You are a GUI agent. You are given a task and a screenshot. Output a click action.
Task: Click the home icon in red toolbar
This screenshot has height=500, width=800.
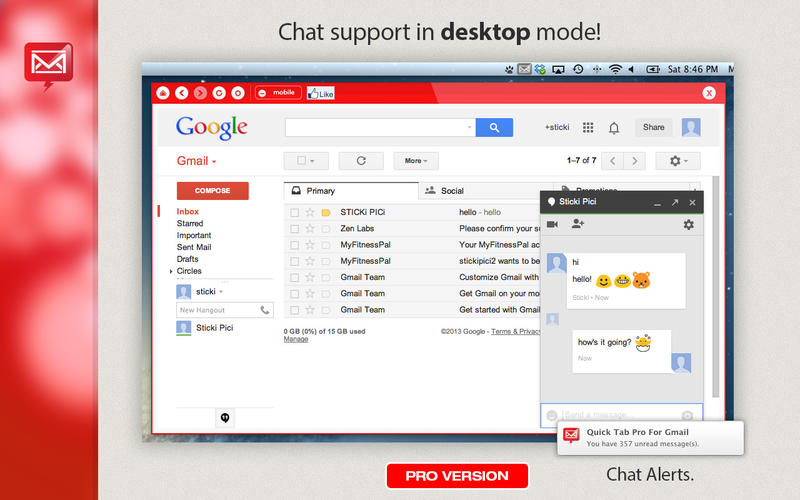pos(163,93)
